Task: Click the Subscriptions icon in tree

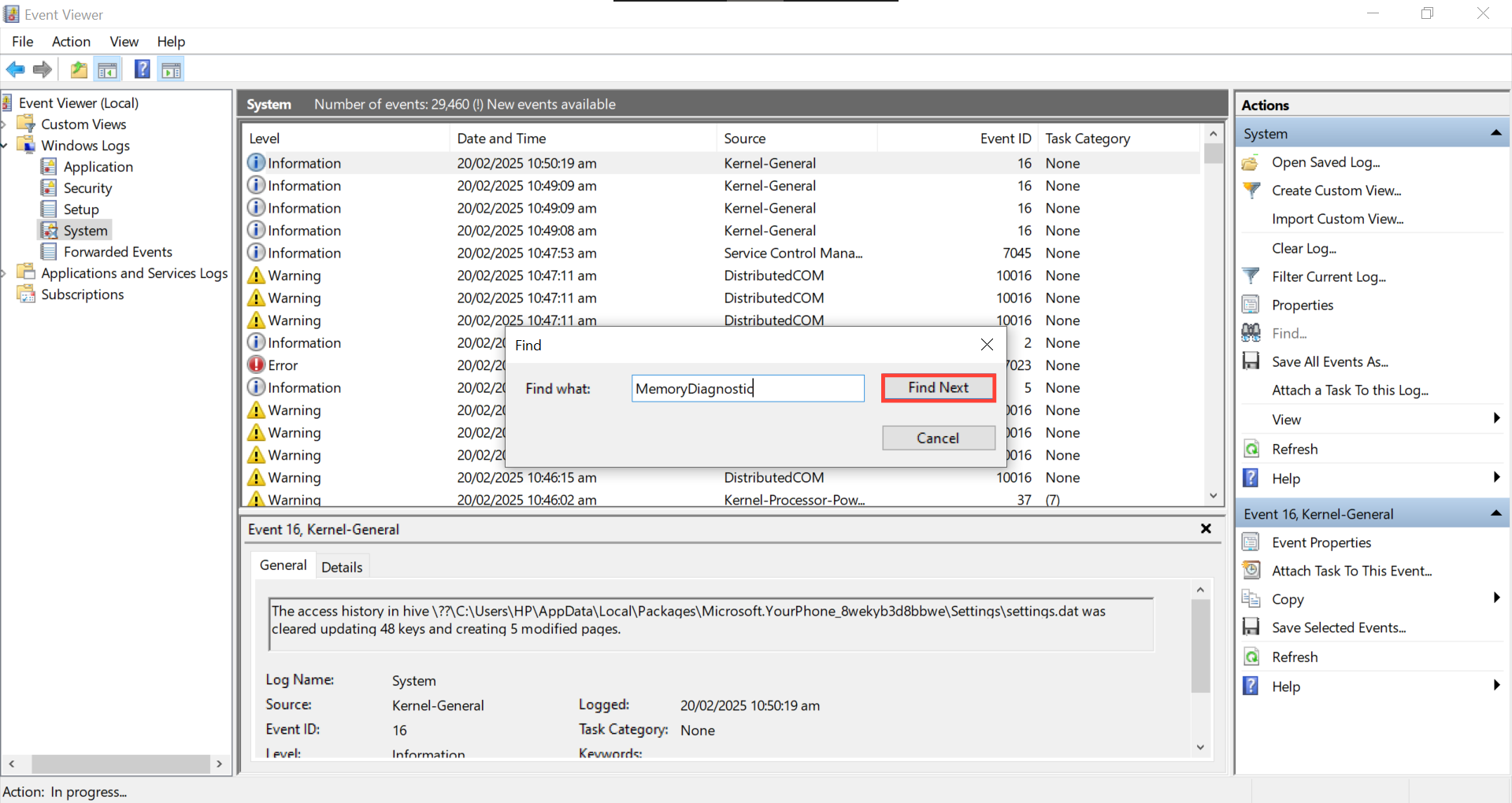Action: (27, 294)
